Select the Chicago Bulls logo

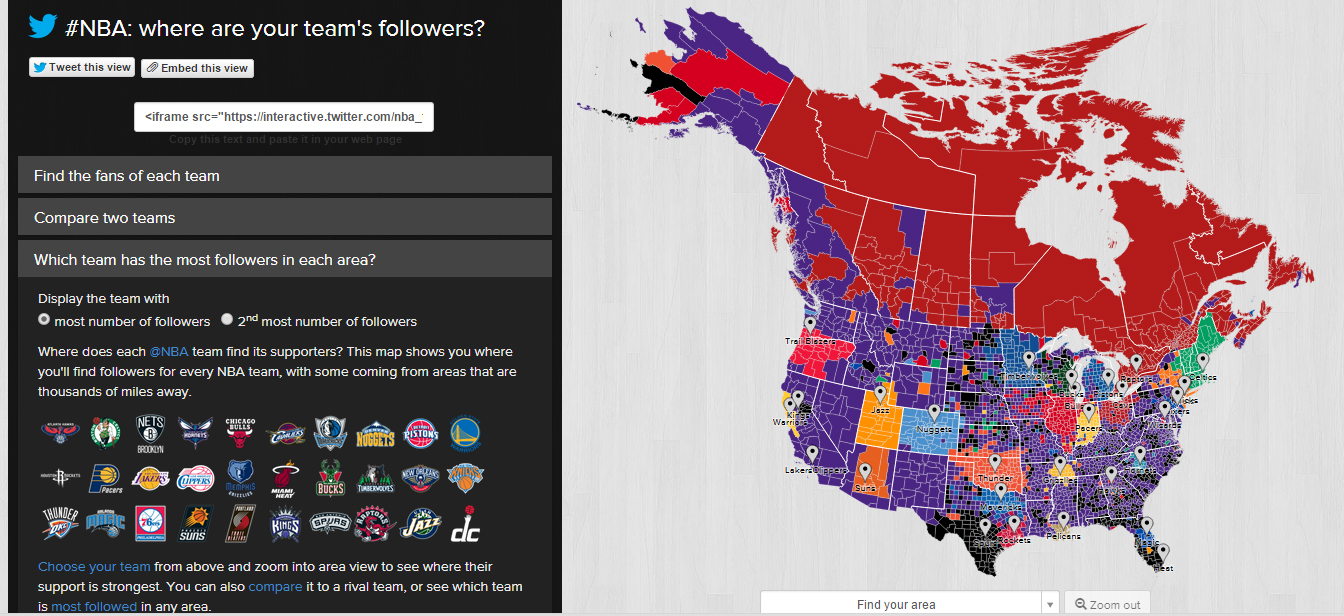(241, 433)
